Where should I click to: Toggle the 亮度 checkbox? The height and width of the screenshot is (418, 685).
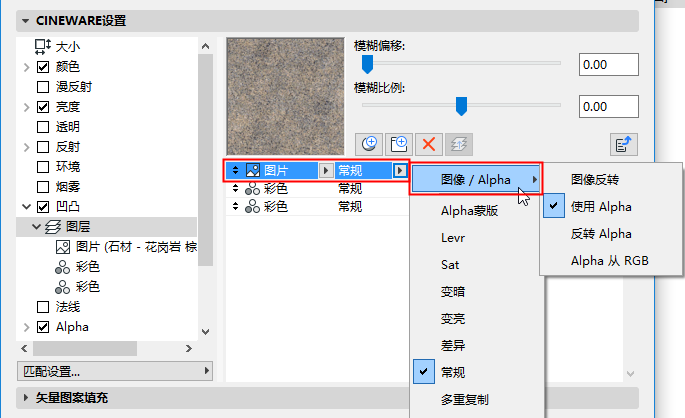pyautogui.click(x=43, y=107)
